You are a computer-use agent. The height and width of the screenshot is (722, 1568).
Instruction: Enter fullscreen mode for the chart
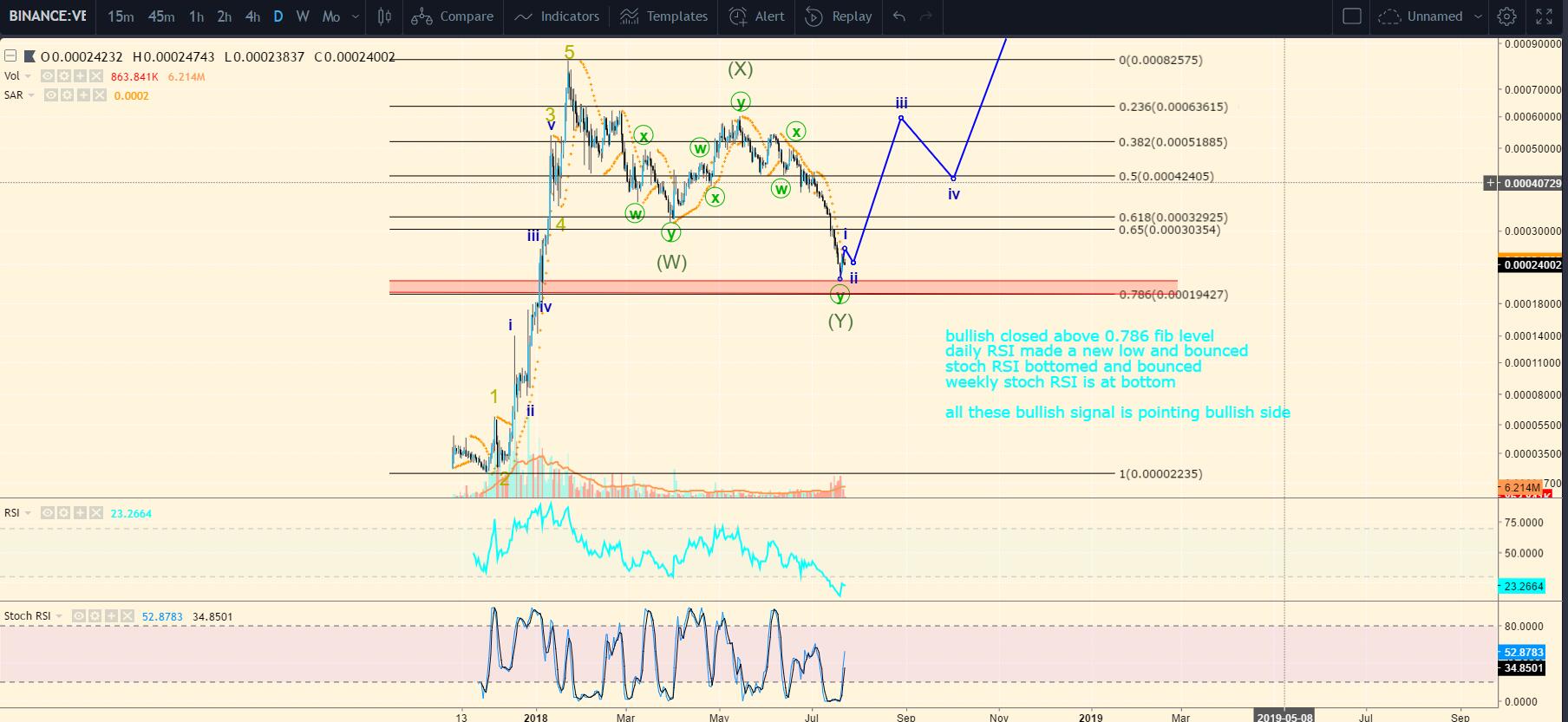pos(1545,16)
